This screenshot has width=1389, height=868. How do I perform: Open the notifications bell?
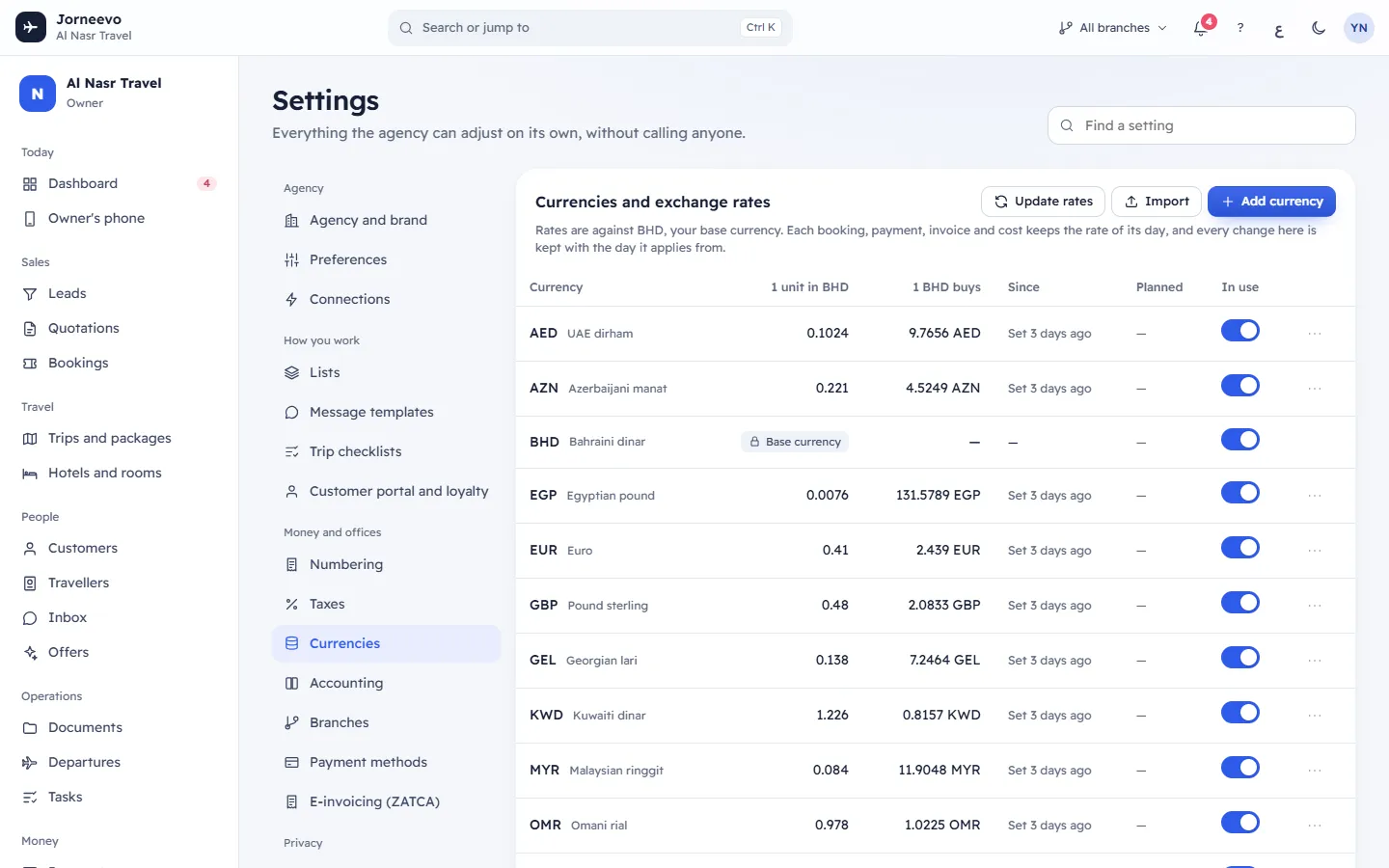(x=1201, y=28)
